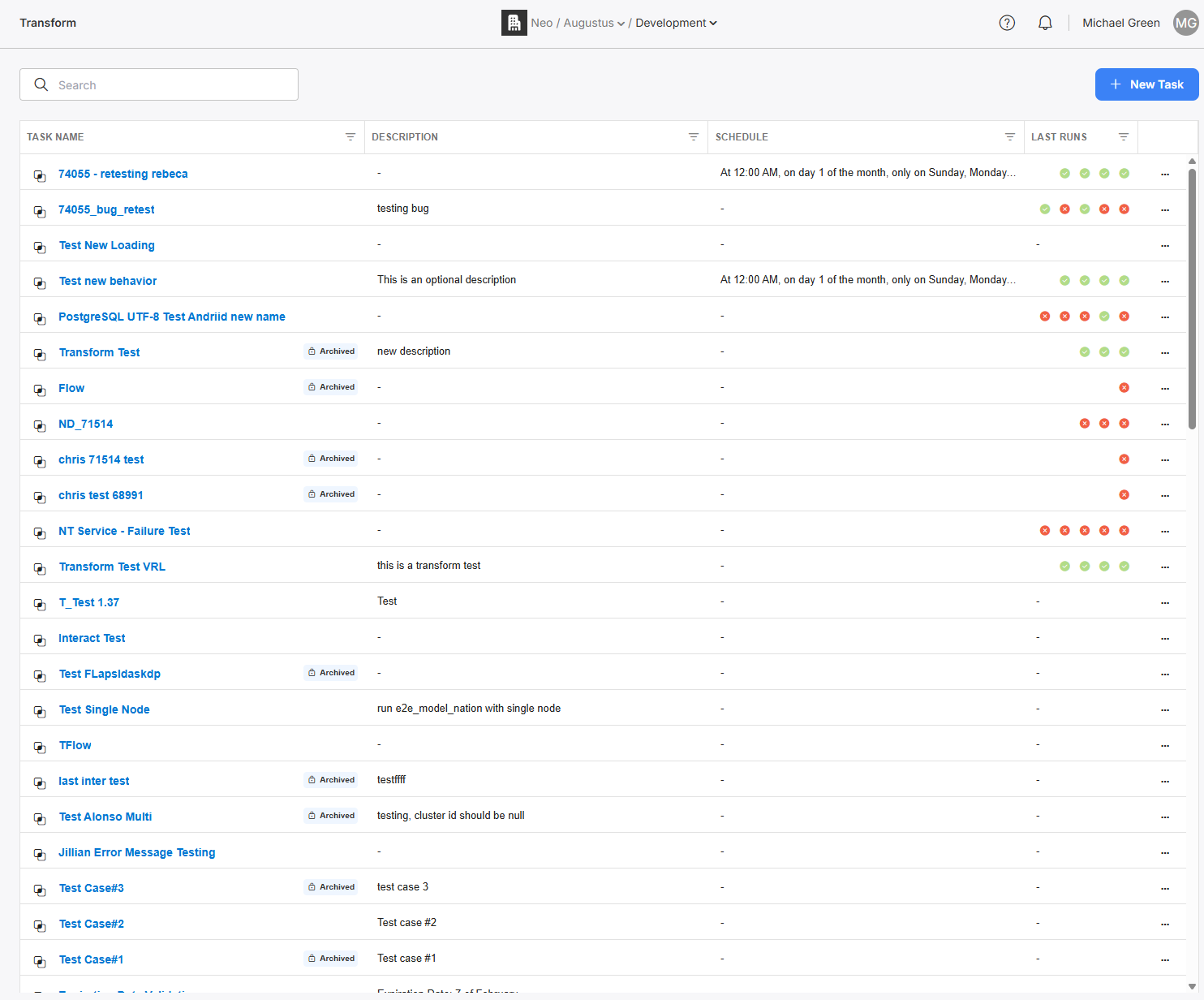1204x1000 pixels.
Task: Open ellipsis menu for Test Single Node
Action: click(x=1165, y=709)
